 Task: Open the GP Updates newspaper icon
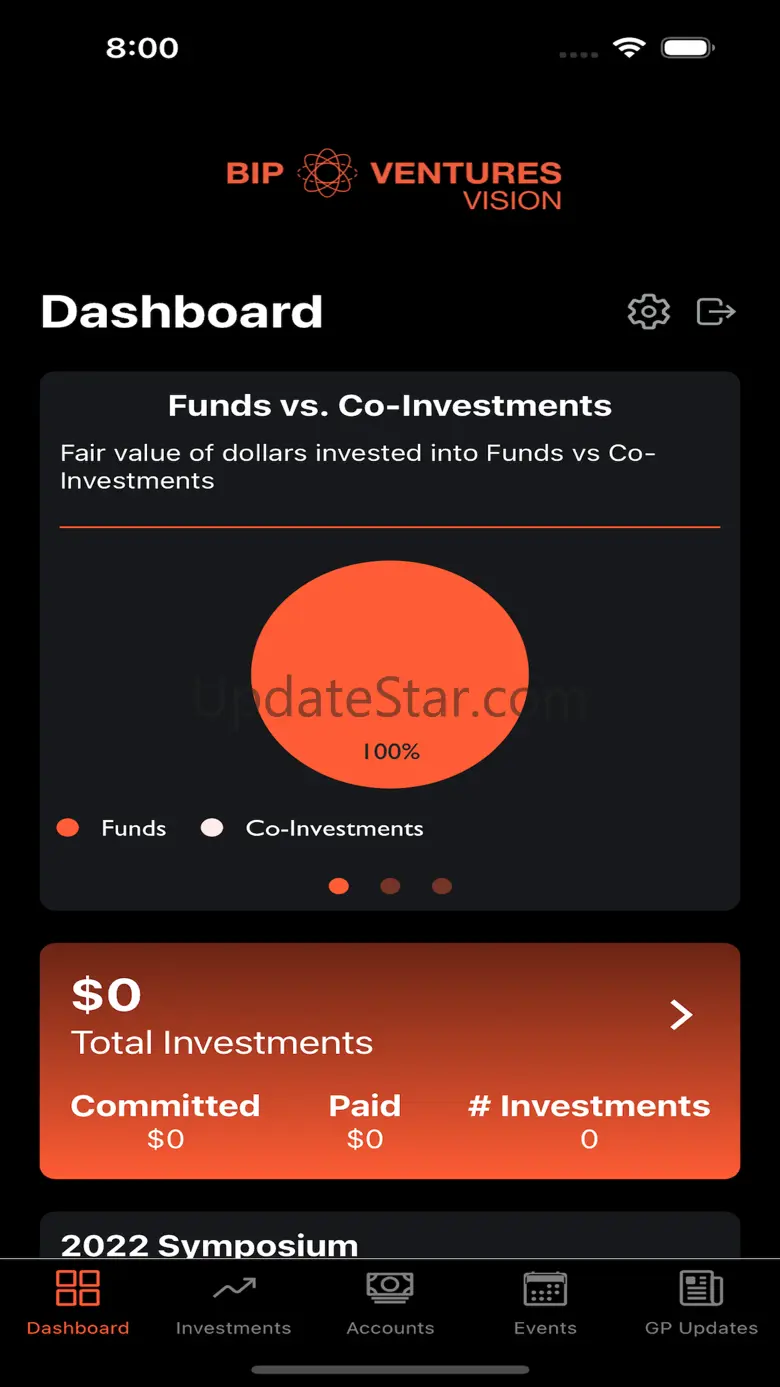[701, 1288]
